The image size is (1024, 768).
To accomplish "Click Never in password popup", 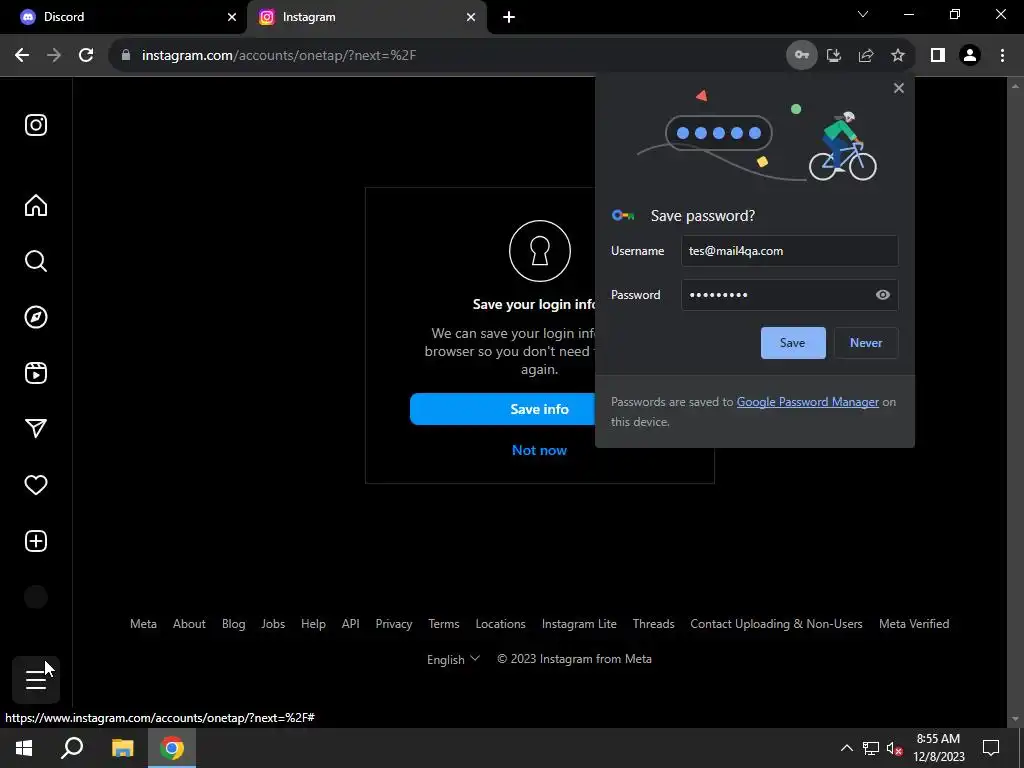I will [866, 343].
